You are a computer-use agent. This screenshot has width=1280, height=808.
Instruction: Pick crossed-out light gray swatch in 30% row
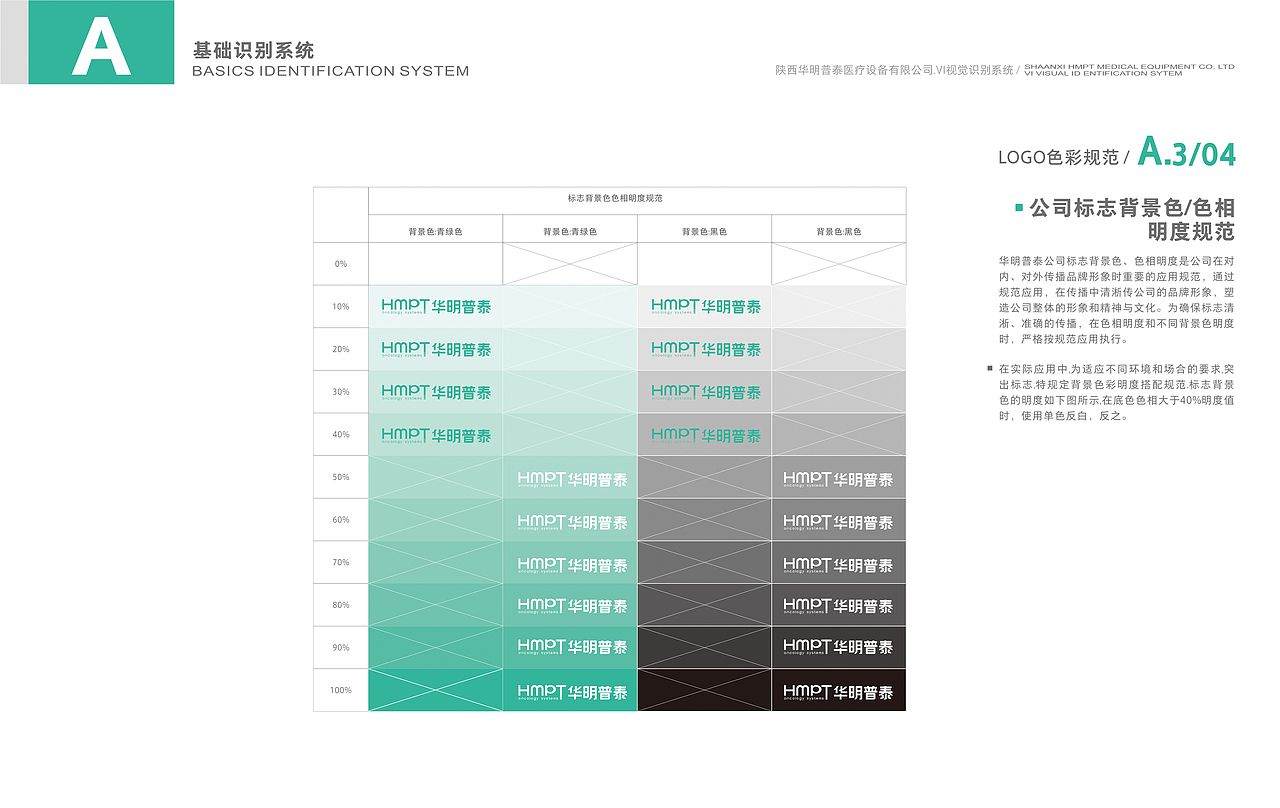(x=839, y=392)
